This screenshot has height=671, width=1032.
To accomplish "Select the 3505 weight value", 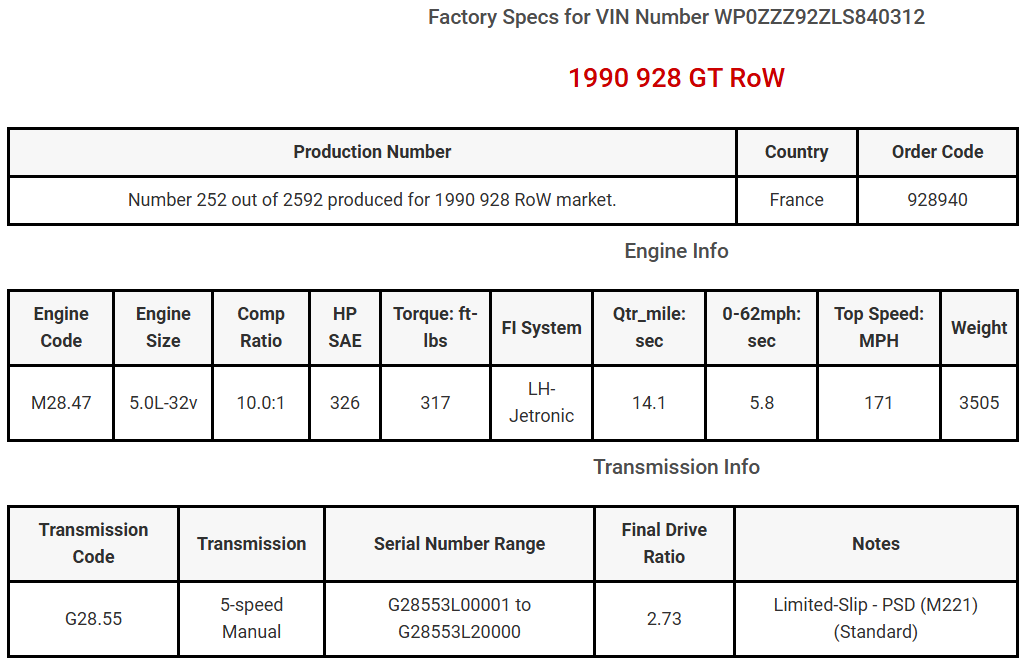I will pos(979,403).
